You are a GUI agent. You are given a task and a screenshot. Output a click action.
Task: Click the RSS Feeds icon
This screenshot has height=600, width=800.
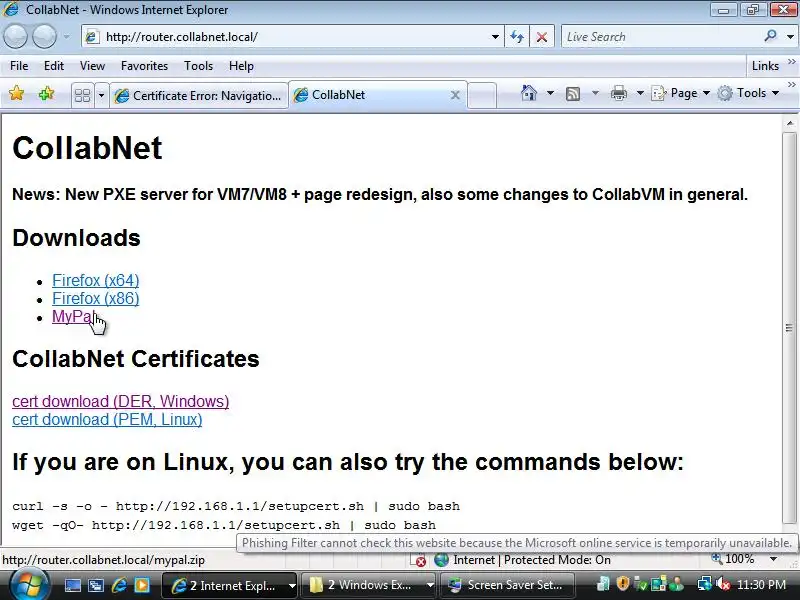(573, 93)
